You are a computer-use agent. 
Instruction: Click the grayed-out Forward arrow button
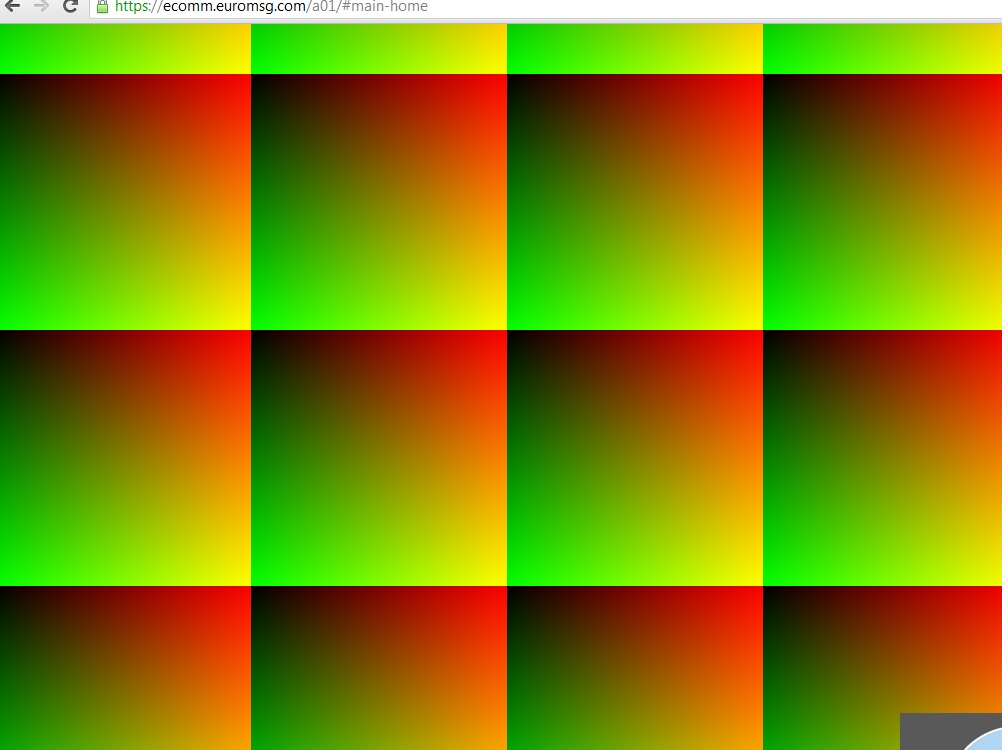pyautogui.click(x=41, y=7)
